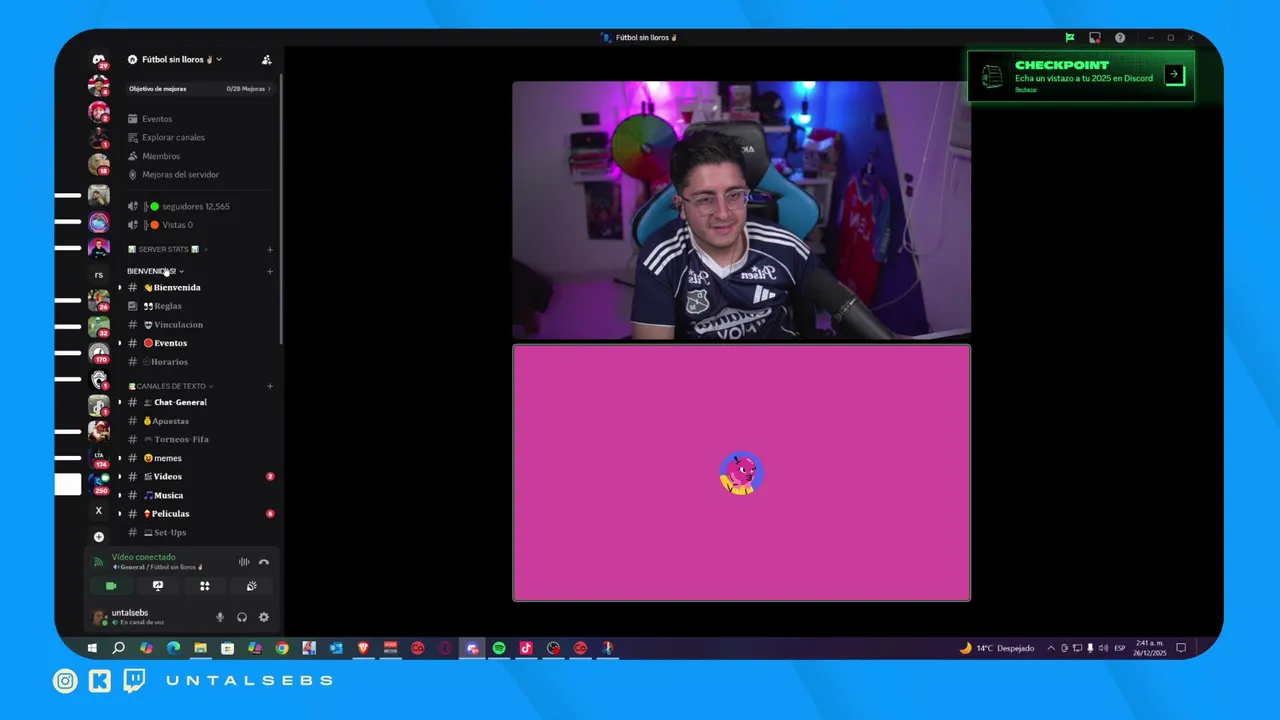The height and width of the screenshot is (720, 1280).
Task: Collapse the BIENVENIDOS category
Action: [x=155, y=271]
